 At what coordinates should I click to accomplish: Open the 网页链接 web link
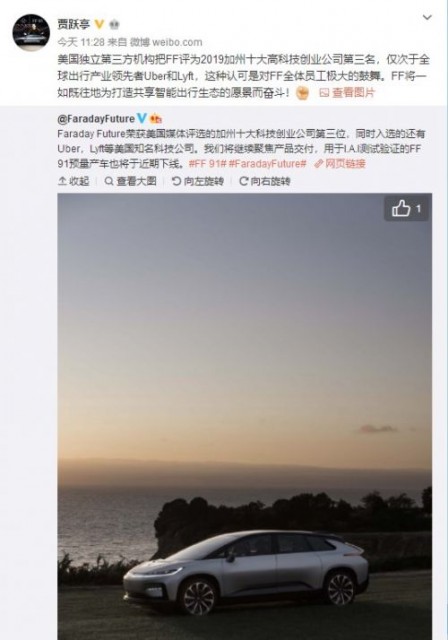(340, 164)
